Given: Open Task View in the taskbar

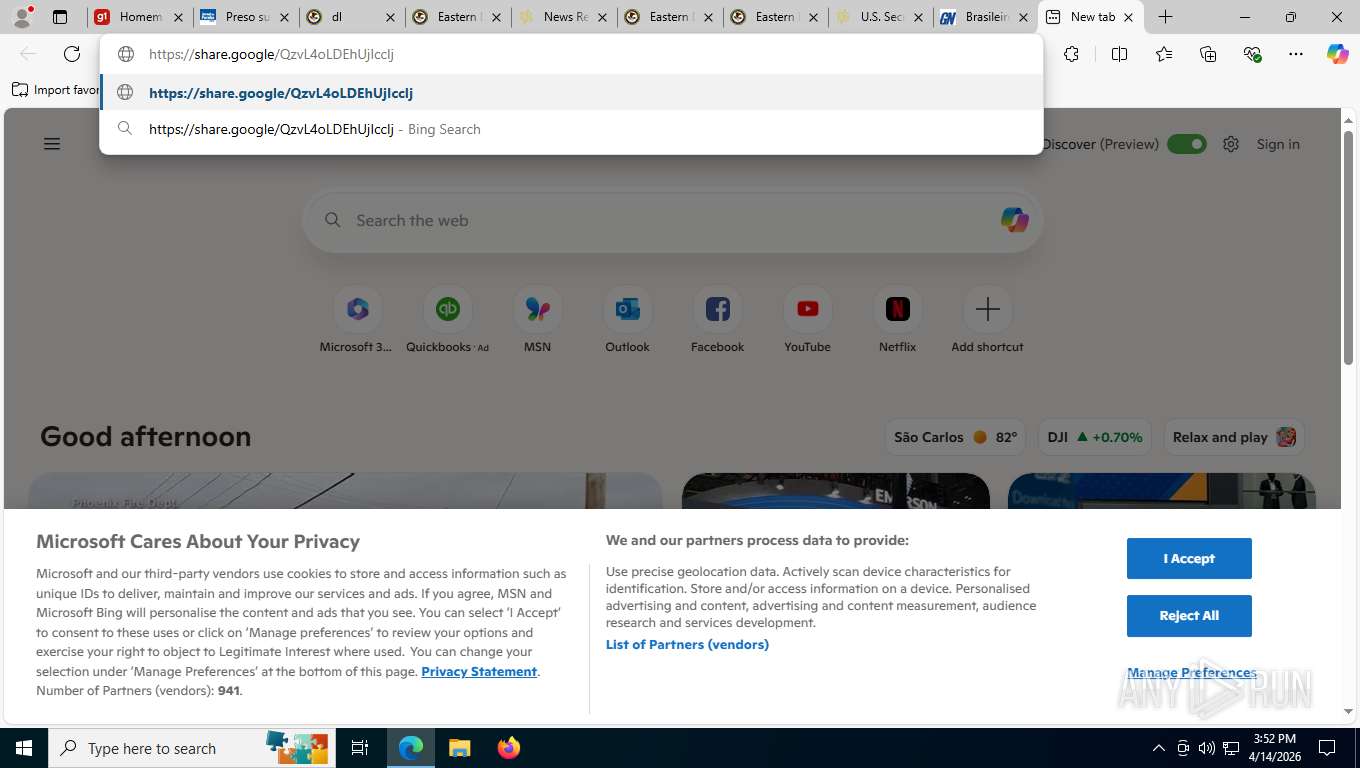Looking at the screenshot, I should click(x=360, y=748).
